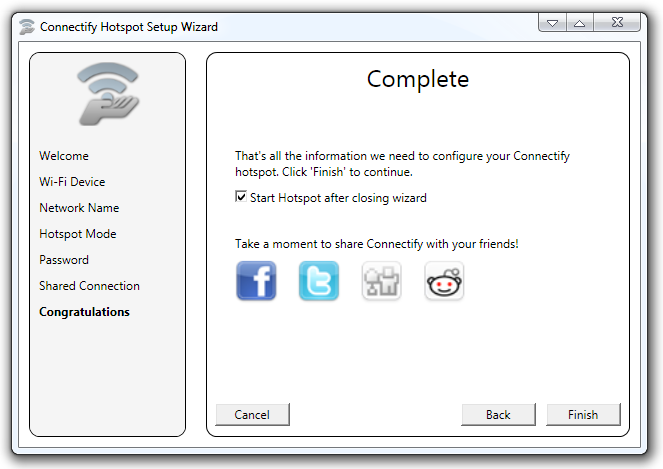Share Connectify on Reddit
663x469 pixels.
tap(444, 280)
